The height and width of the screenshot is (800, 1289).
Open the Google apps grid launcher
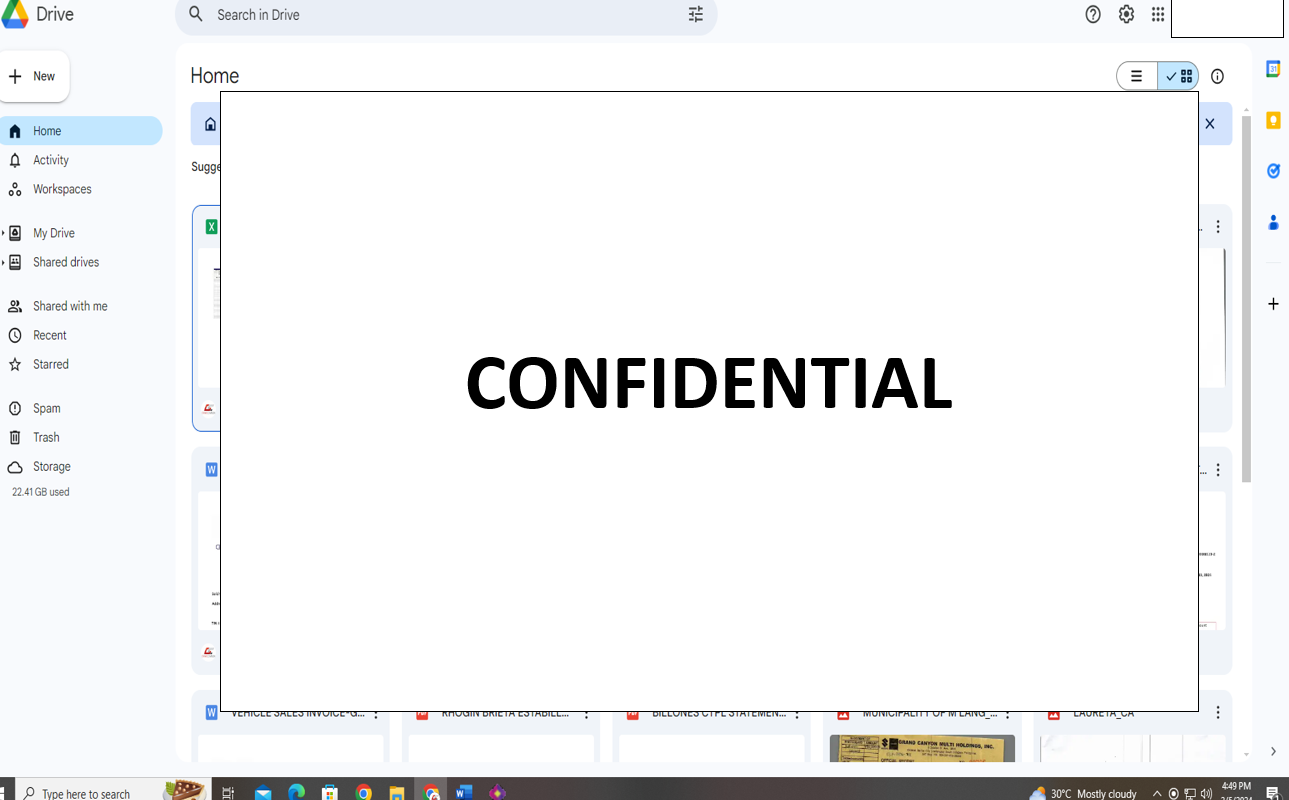1157,14
